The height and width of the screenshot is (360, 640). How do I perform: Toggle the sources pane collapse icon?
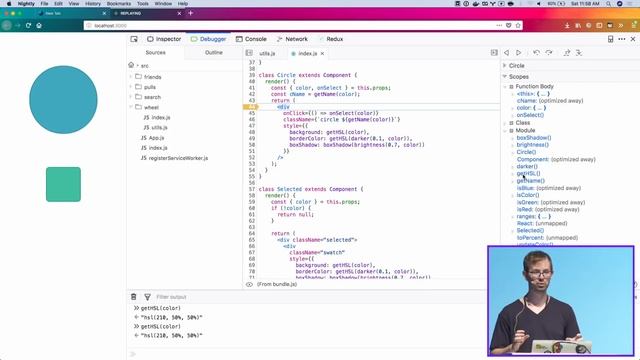click(x=249, y=53)
